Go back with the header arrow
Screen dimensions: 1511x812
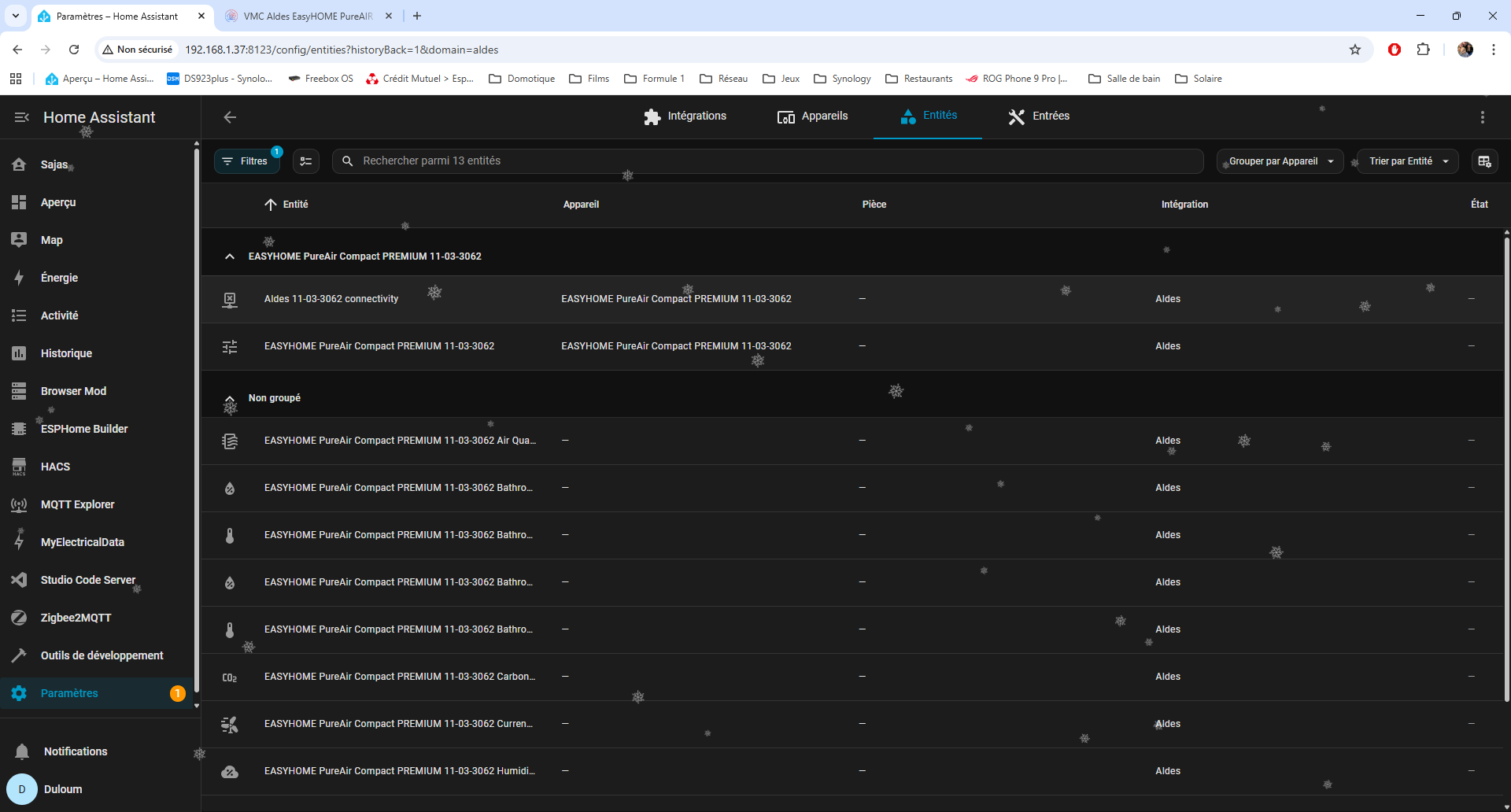coord(230,117)
